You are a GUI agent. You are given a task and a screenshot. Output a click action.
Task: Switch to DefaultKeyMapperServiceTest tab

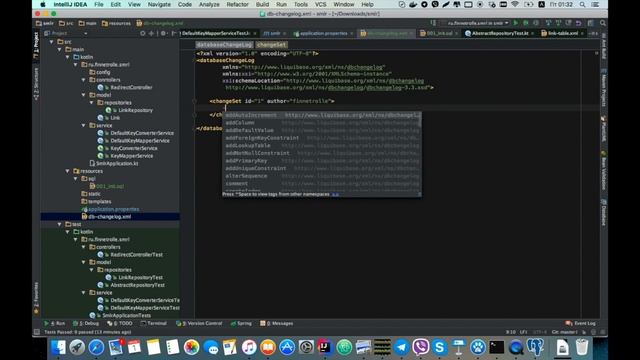(x=216, y=33)
